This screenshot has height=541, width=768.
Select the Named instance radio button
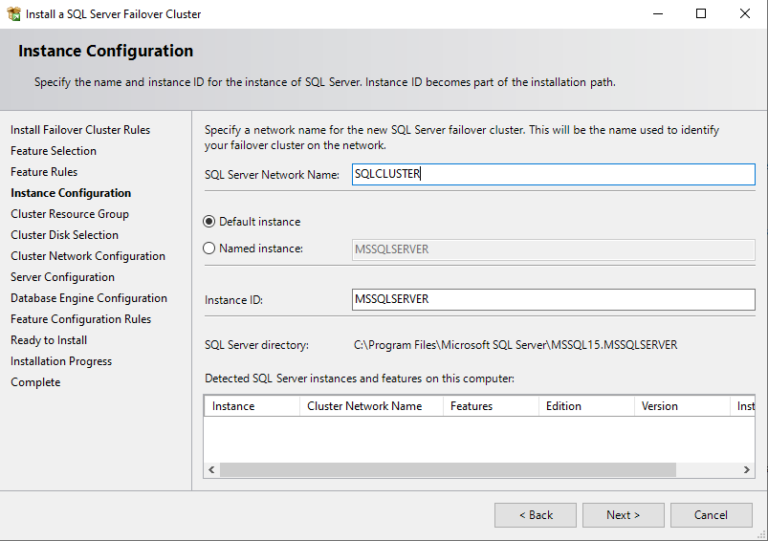209,248
